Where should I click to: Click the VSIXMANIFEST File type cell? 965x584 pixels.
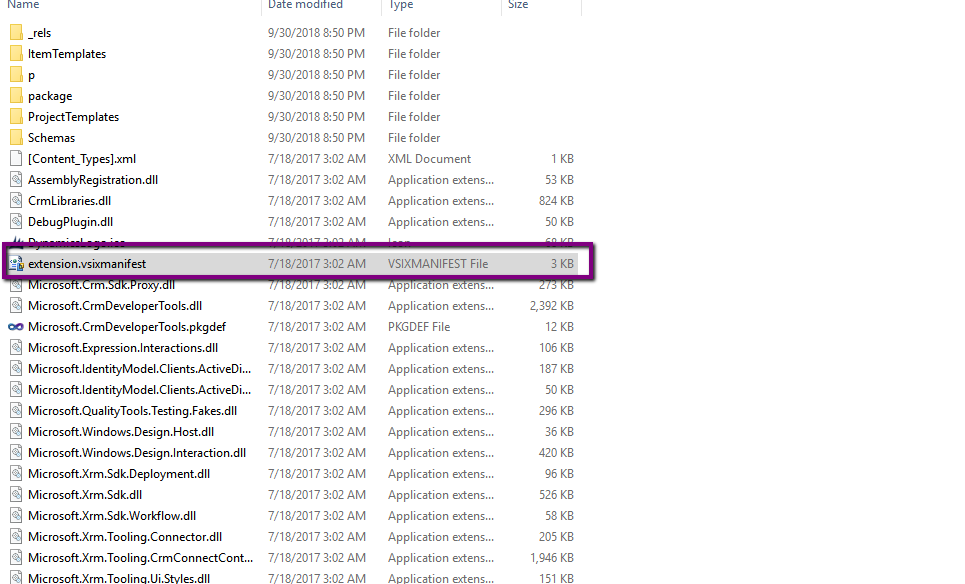click(x=438, y=263)
